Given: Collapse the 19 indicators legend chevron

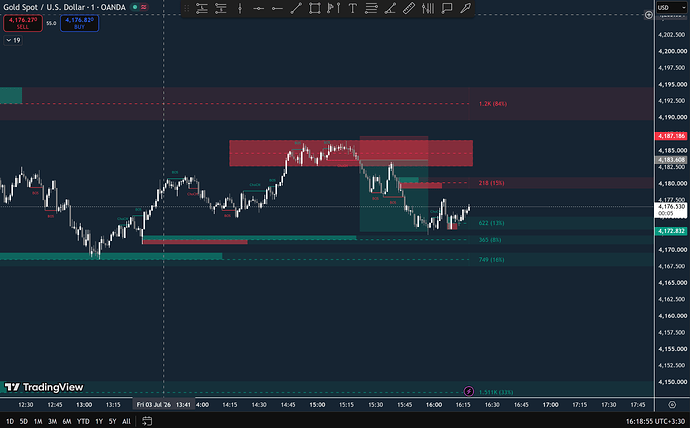Looking at the screenshot, I should coord(13,40).
